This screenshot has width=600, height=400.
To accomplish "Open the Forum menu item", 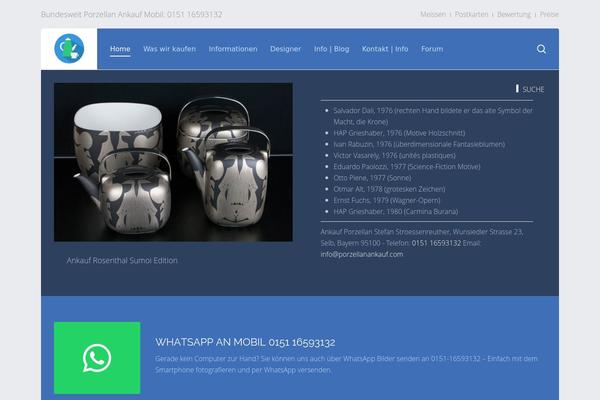I will coord(432,49).
